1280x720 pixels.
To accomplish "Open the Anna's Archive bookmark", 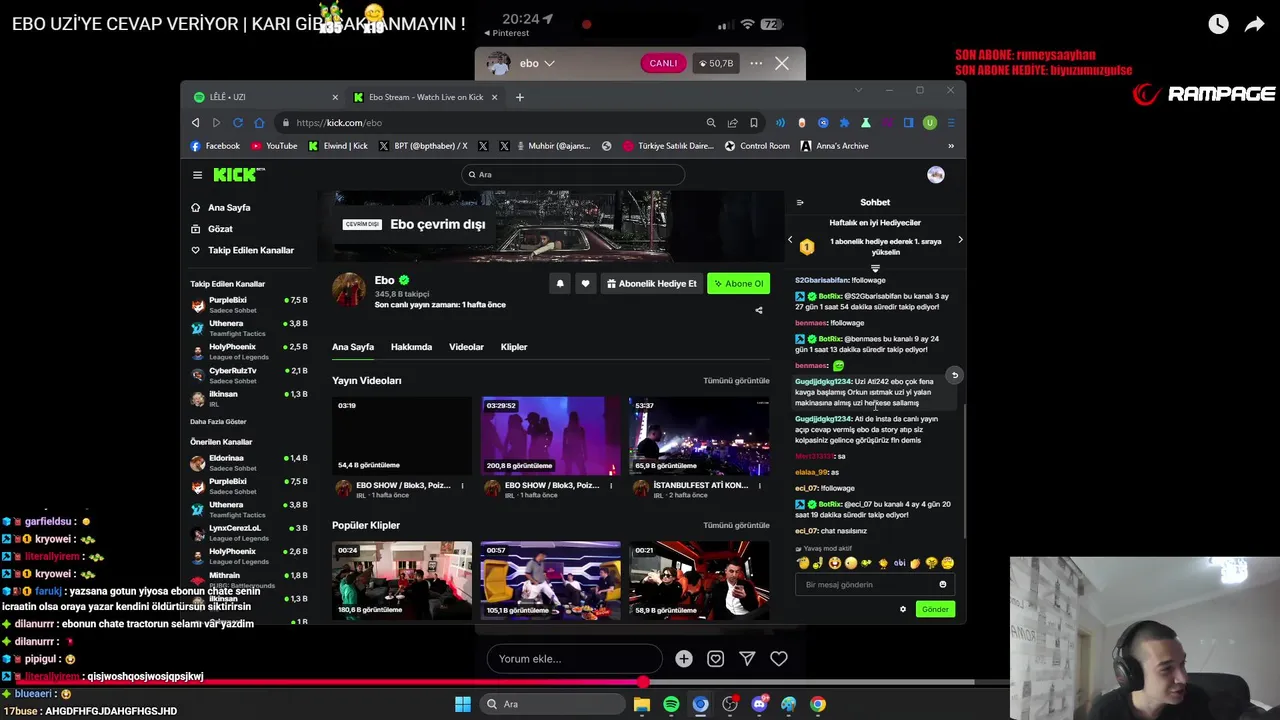I will pos(834,146).
